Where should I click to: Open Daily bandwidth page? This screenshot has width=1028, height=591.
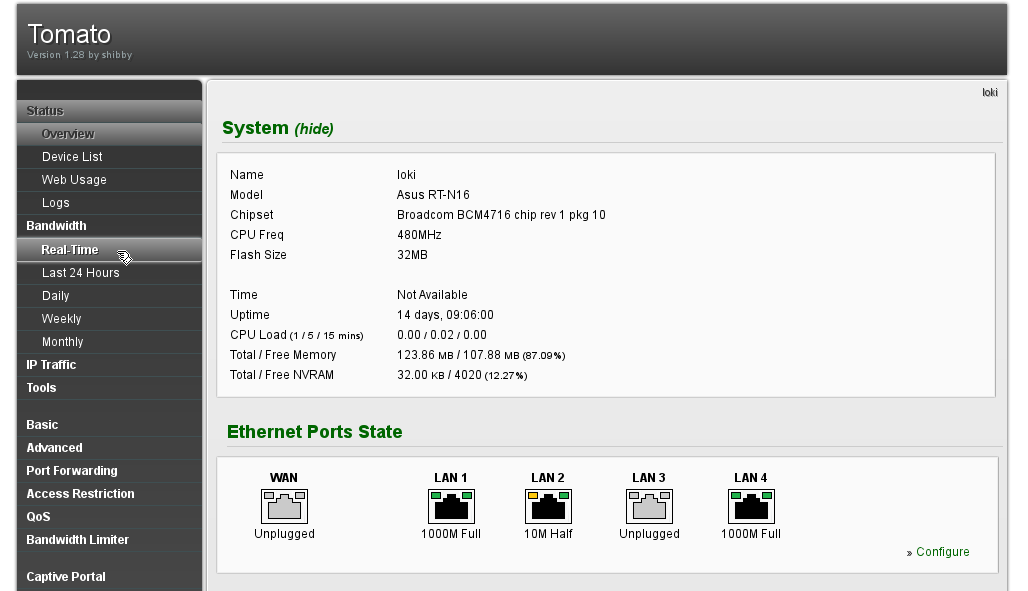point(109,296)
